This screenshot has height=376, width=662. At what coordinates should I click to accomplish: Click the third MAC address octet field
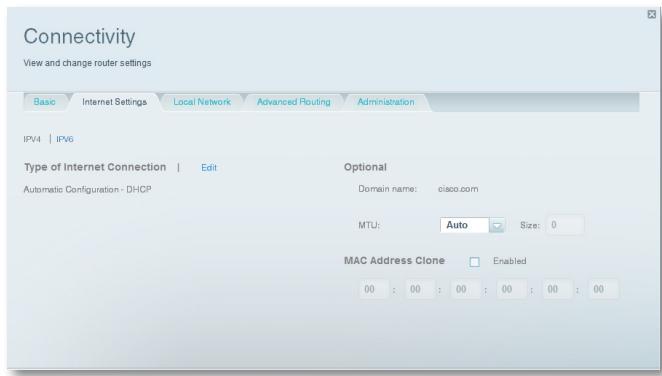pyautogui.click(x=466, y=289)
